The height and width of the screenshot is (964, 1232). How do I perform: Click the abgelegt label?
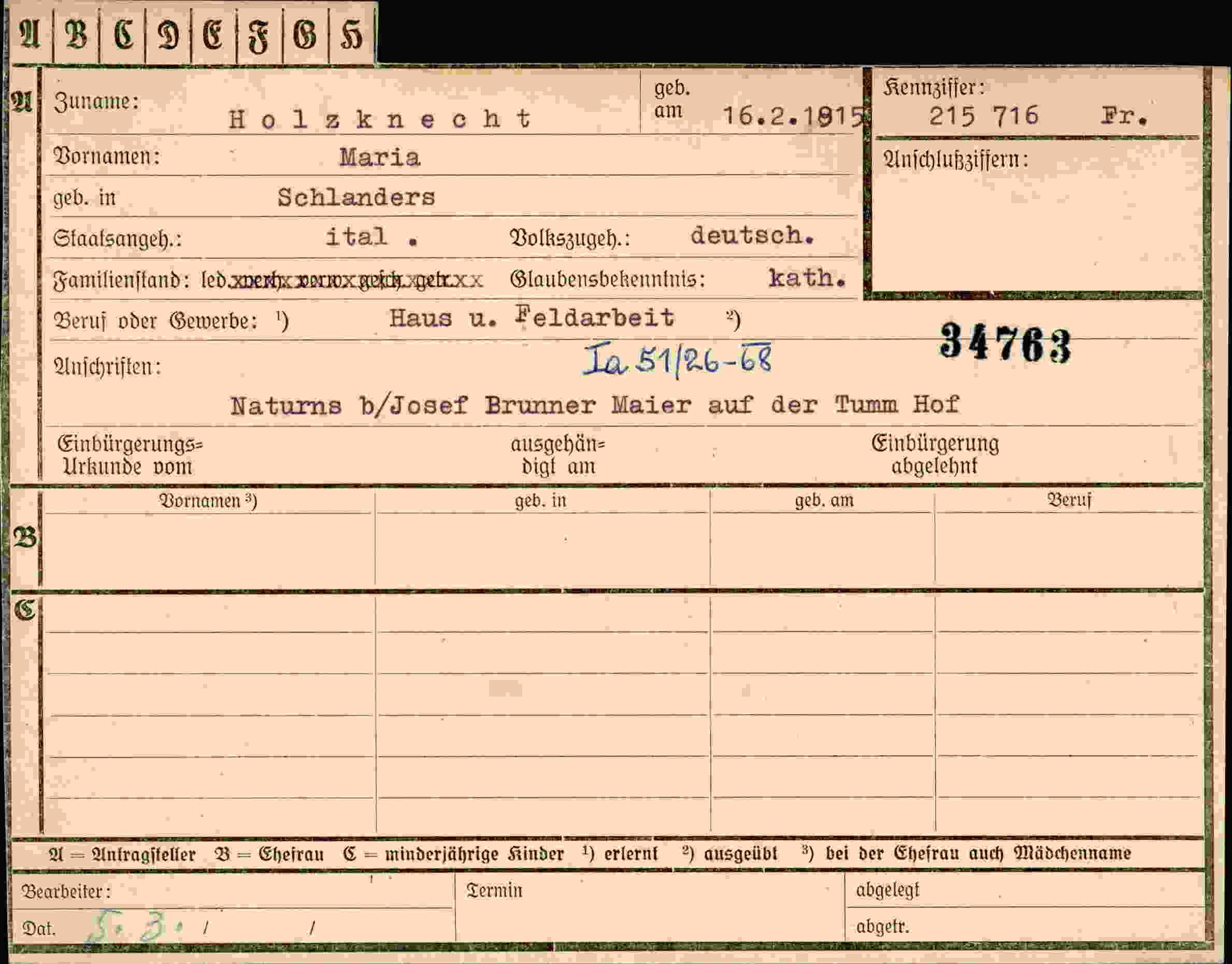[x=887, y=890]
